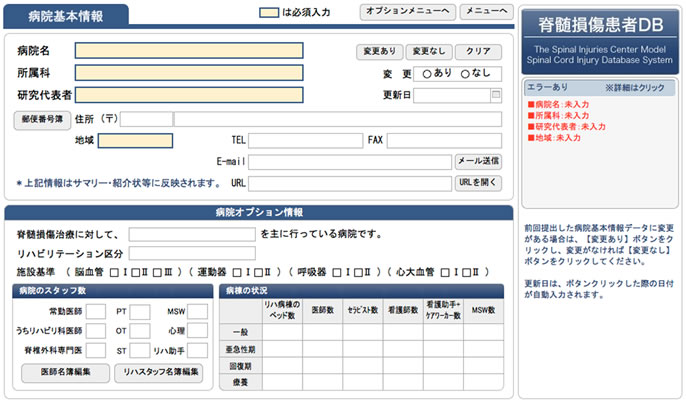Image resolution: width=686 pixels, height=402 pixels.
Task: Open the calendar icon beside 更新日
Action: click(495, 96)
